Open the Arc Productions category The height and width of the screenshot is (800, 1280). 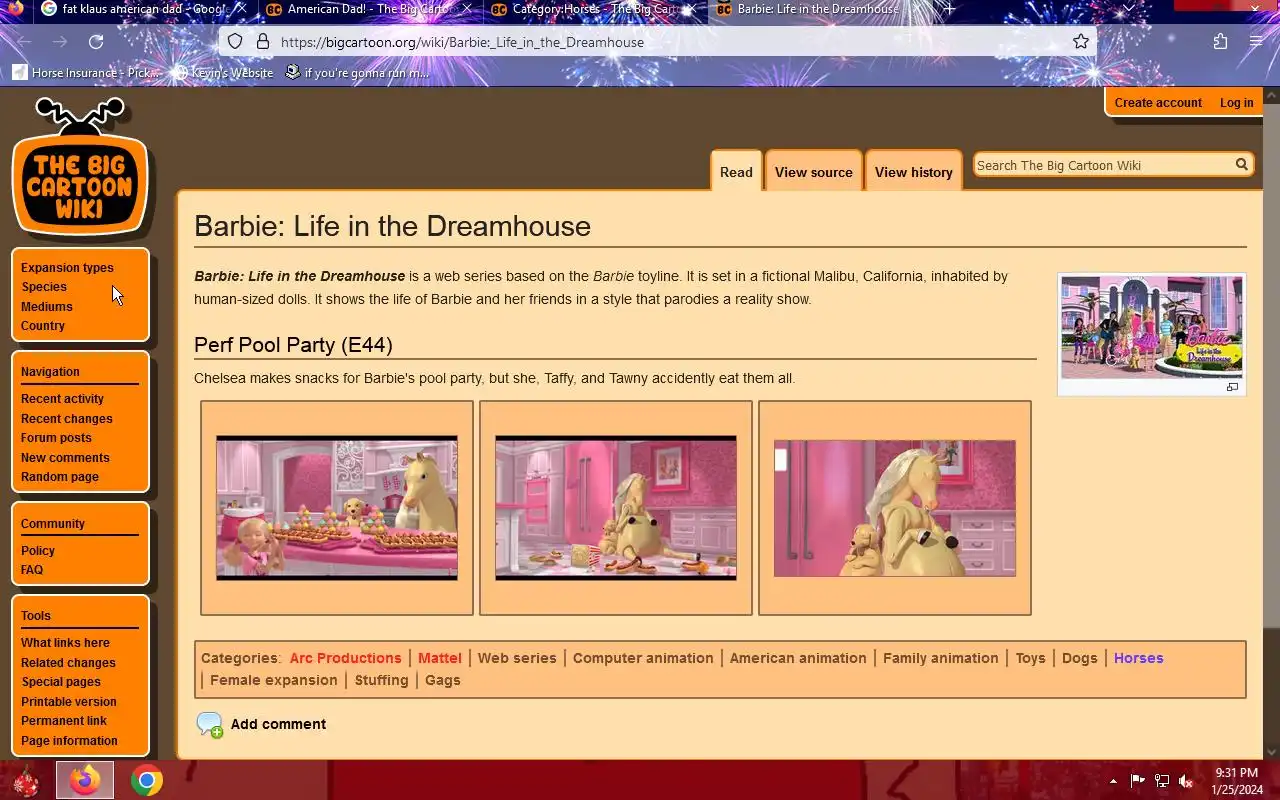(345, 658)
